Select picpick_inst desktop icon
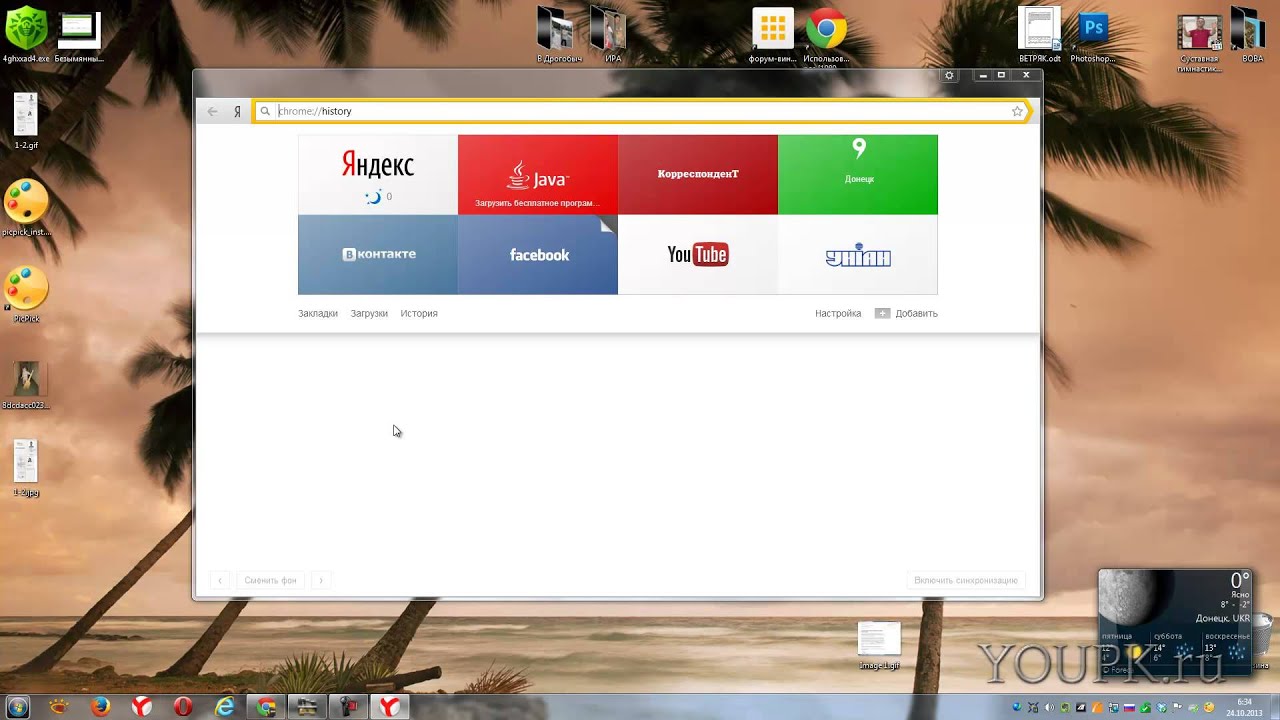 26,208
